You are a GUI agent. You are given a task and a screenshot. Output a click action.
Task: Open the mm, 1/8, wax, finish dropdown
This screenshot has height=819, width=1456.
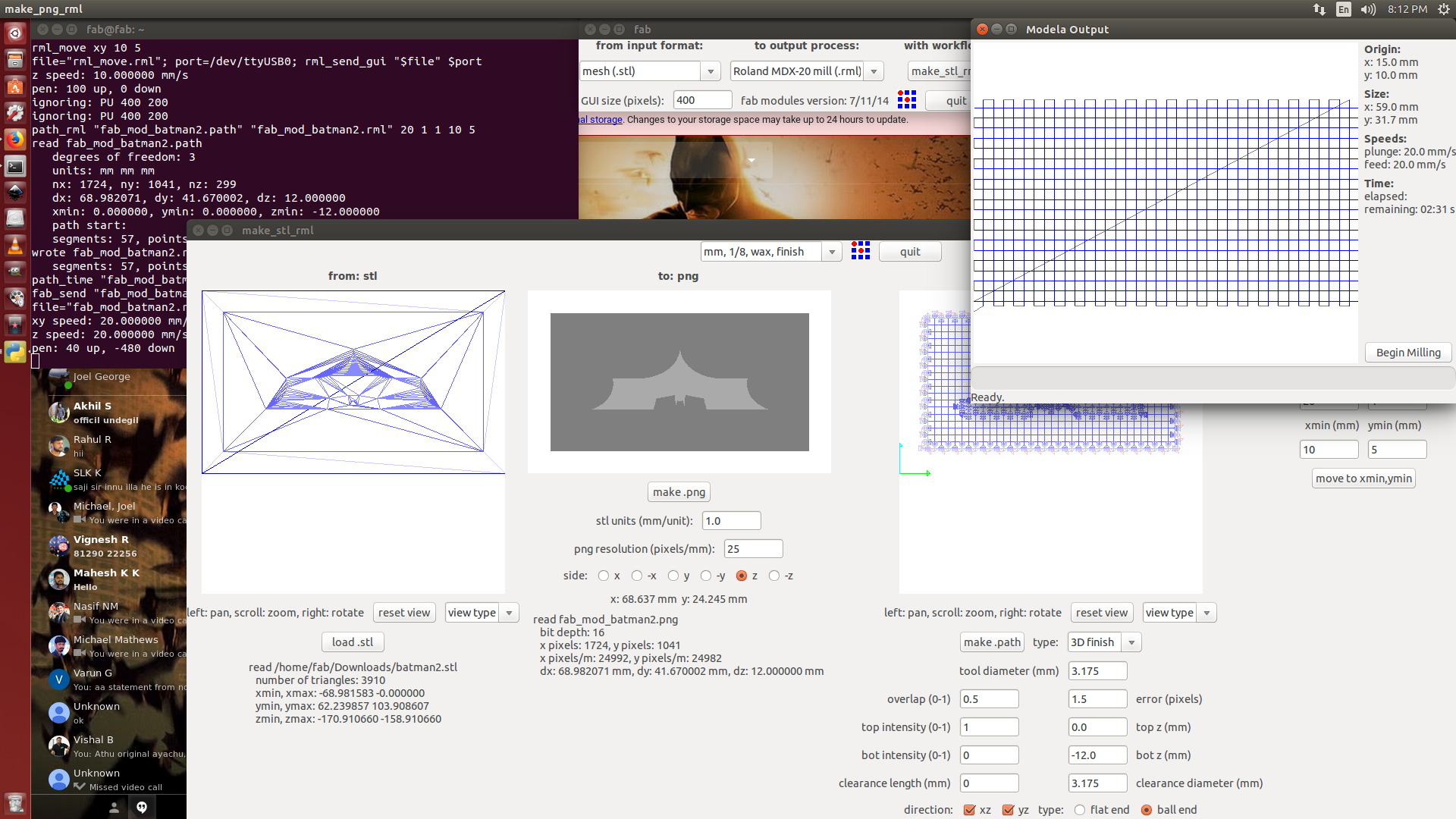click(x=832, y=252)
